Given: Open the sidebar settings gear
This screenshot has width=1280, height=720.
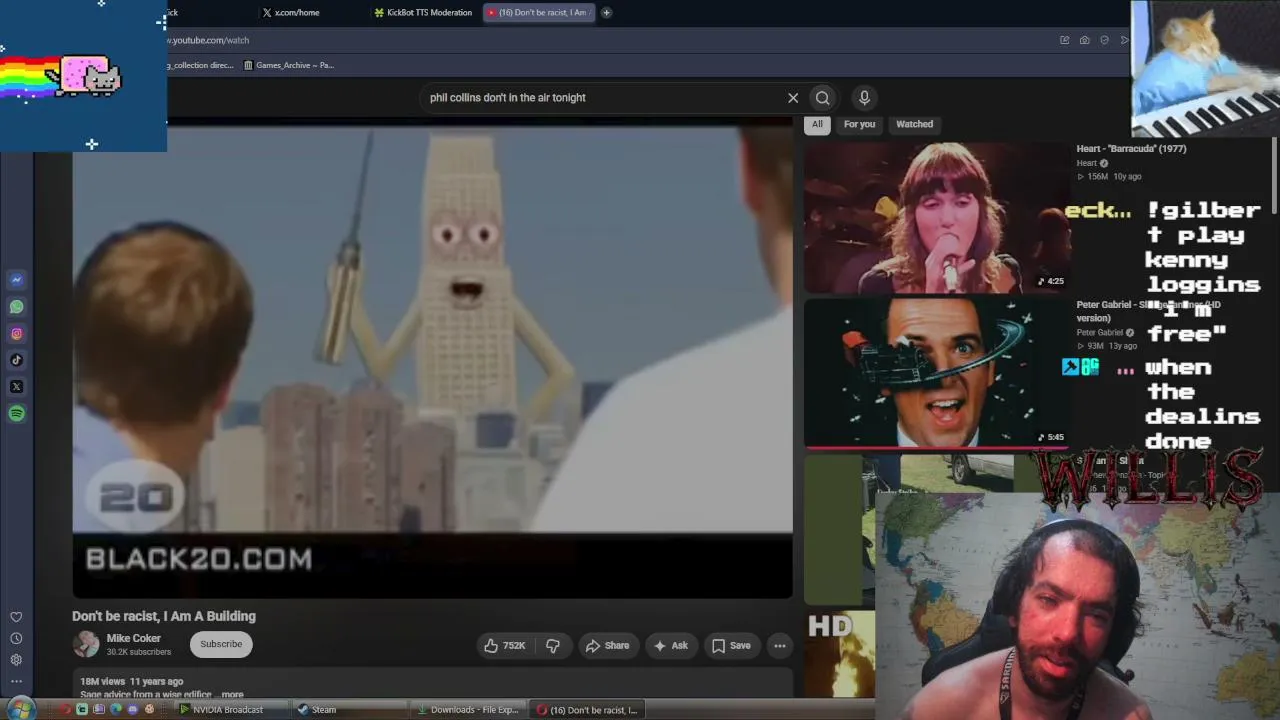Looking at the screenshot, I should click(x=16, y=660).
